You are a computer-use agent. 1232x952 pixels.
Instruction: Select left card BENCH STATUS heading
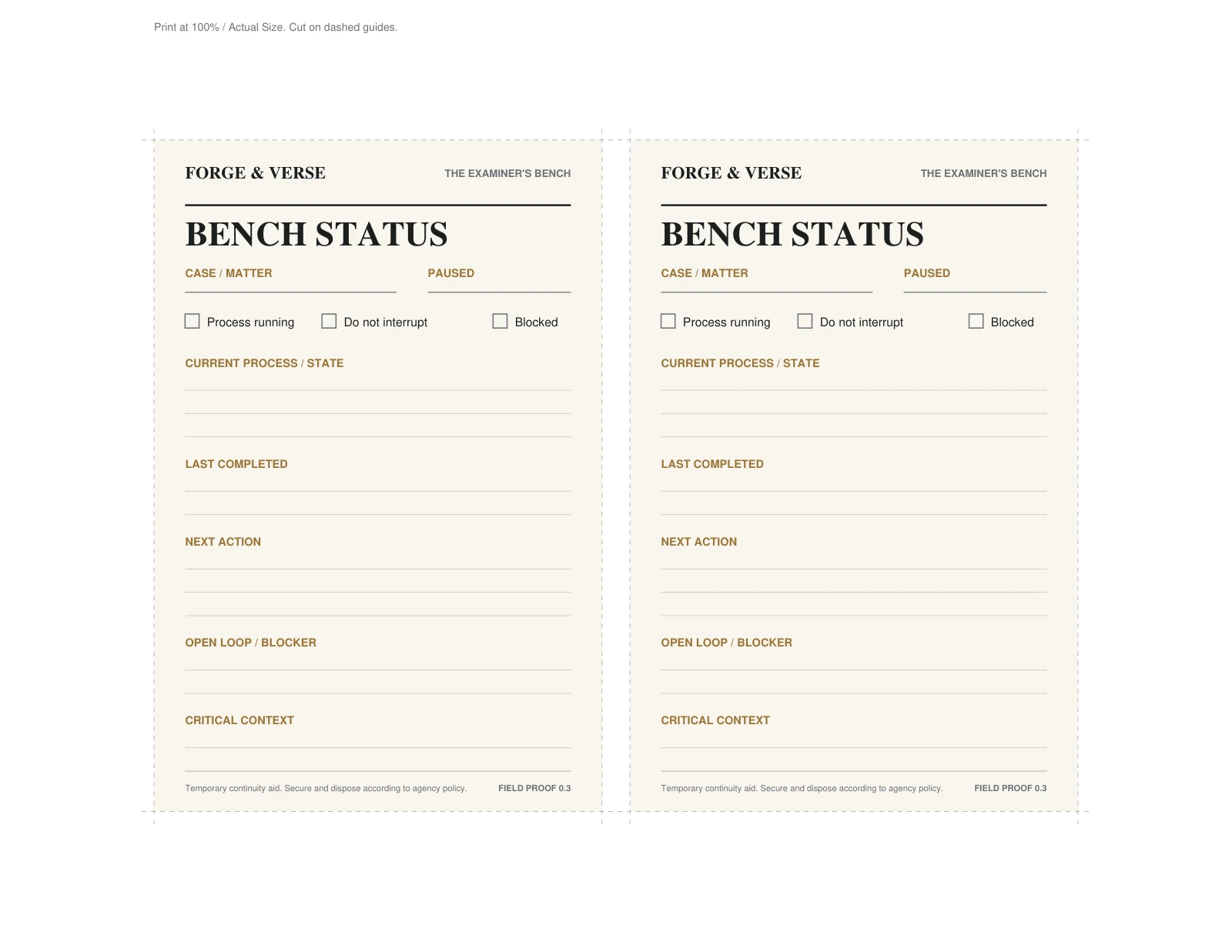[316, 234]
